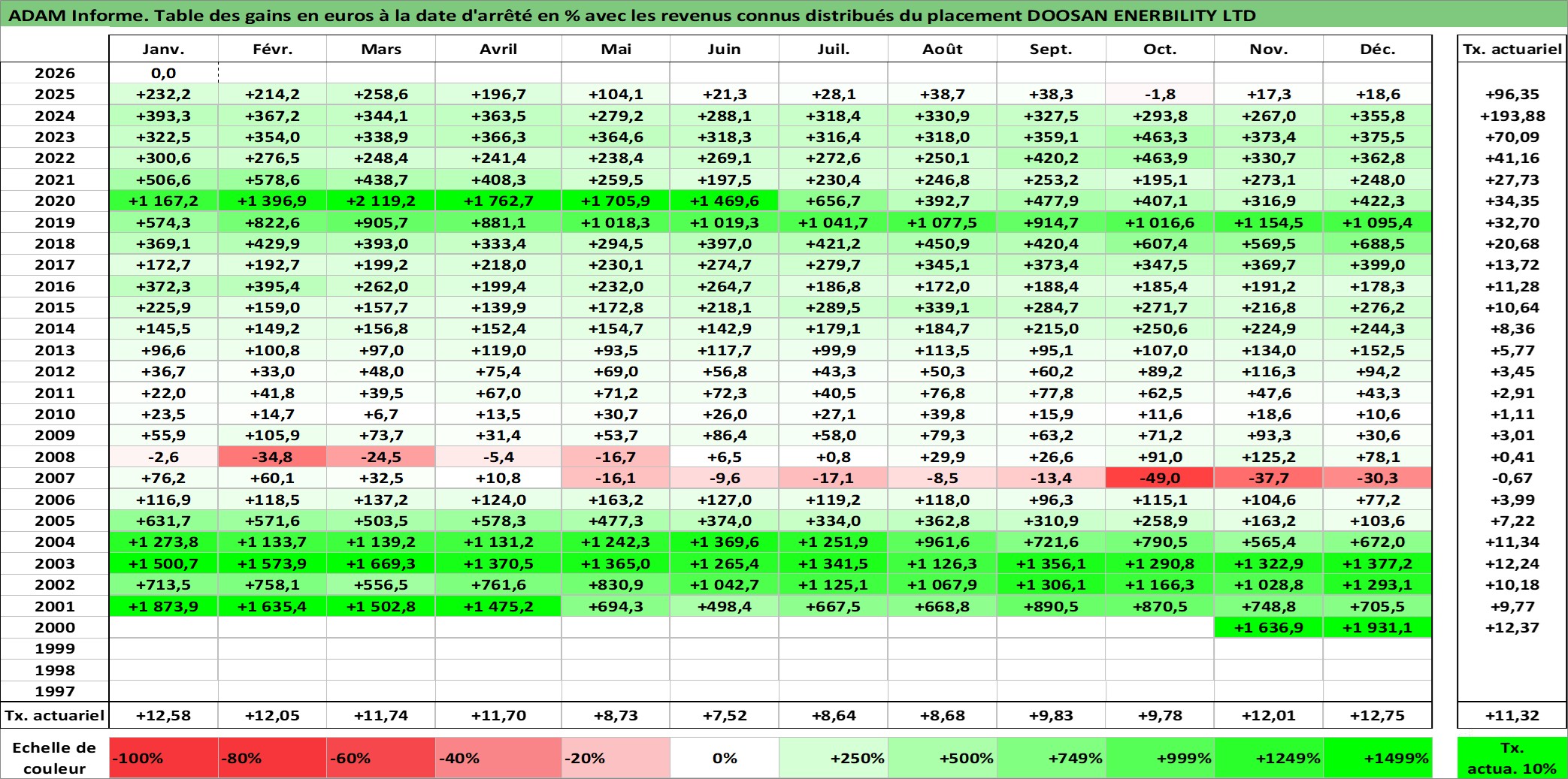
Task: Click the cell showing +1 636,9
Action: [1269, 627]
